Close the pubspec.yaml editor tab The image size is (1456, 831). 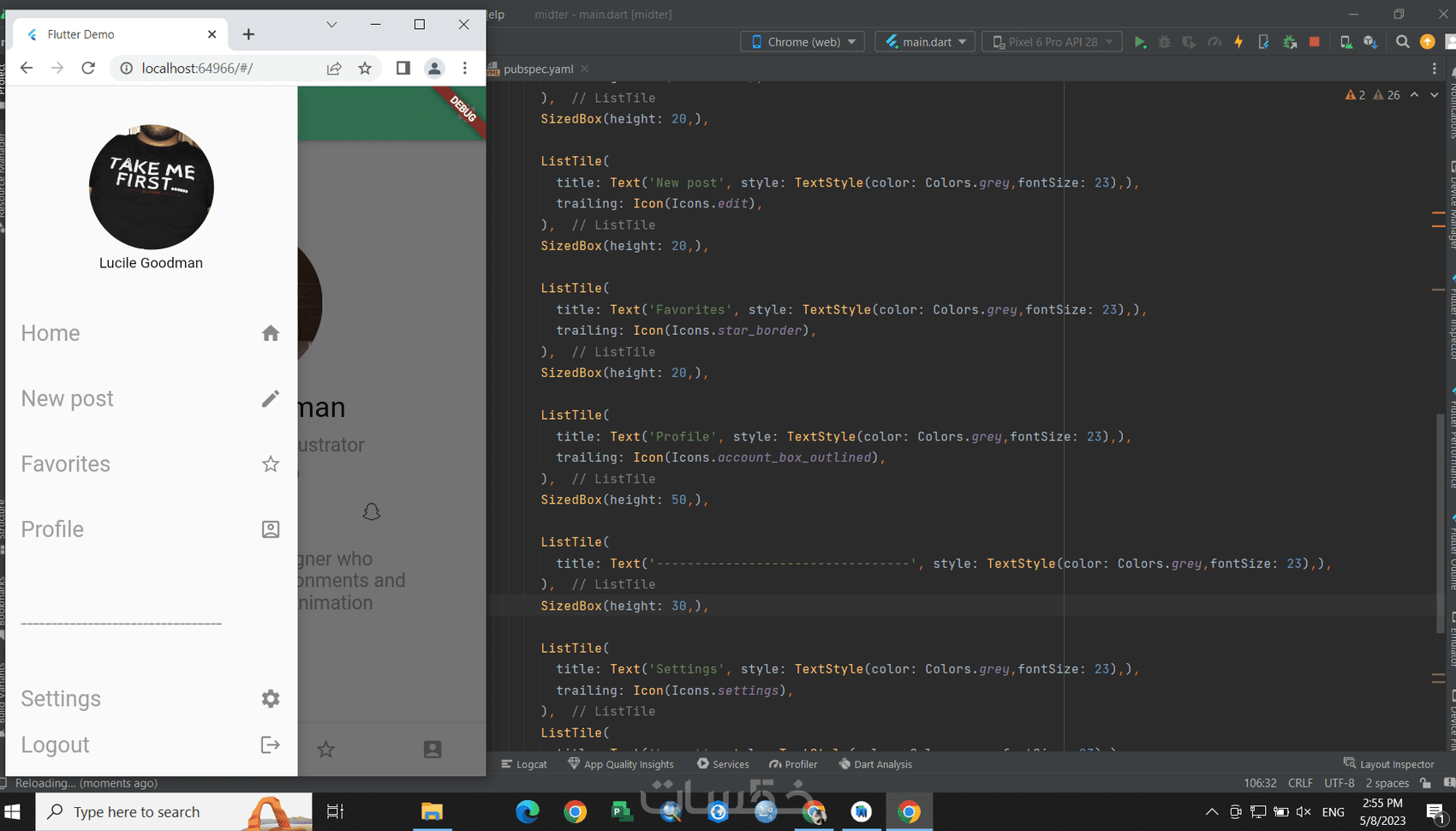[x=585, y=69]
